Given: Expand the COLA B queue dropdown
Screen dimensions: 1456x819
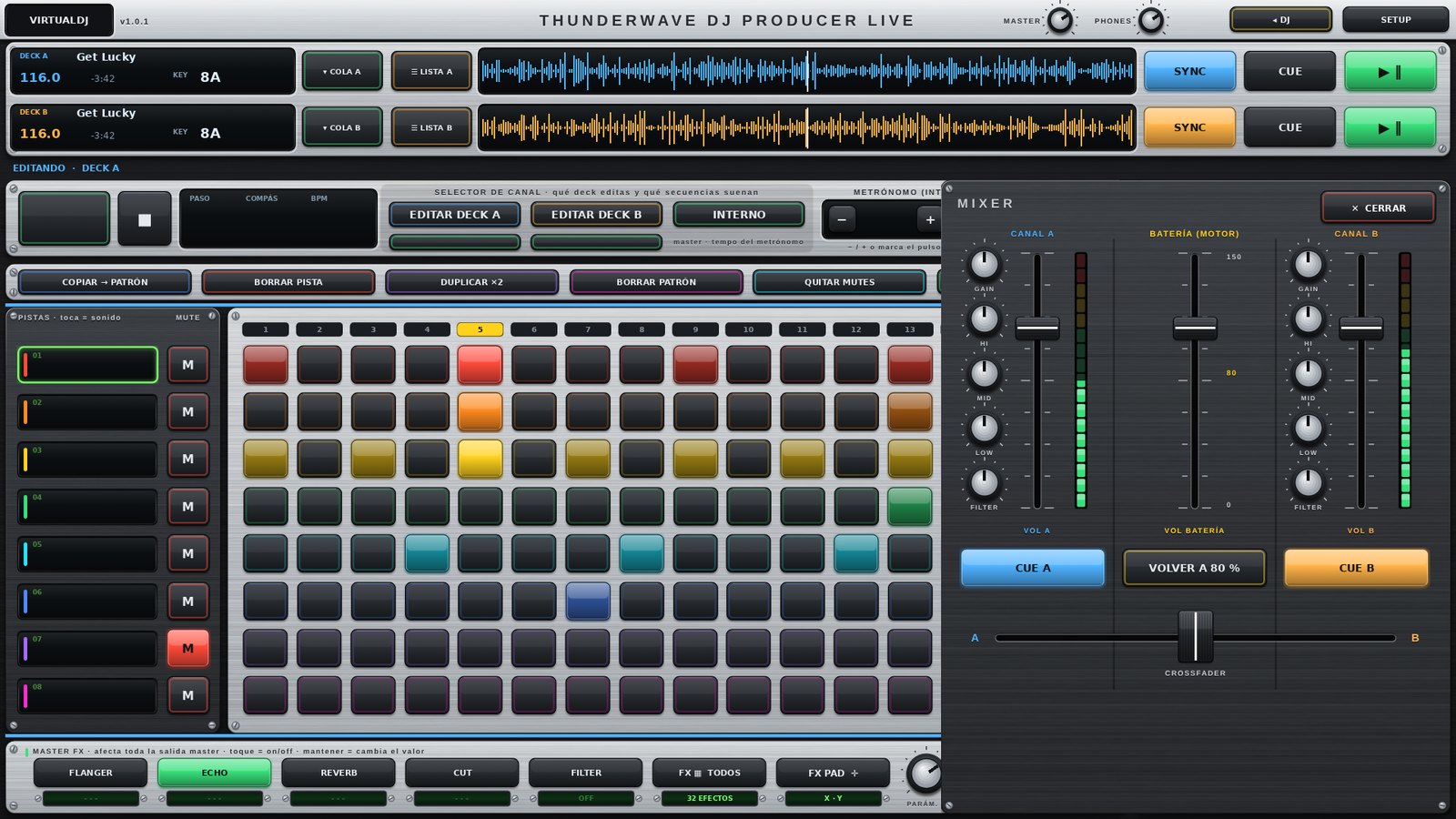Looking at the screenshot, I should pos(342,128).
